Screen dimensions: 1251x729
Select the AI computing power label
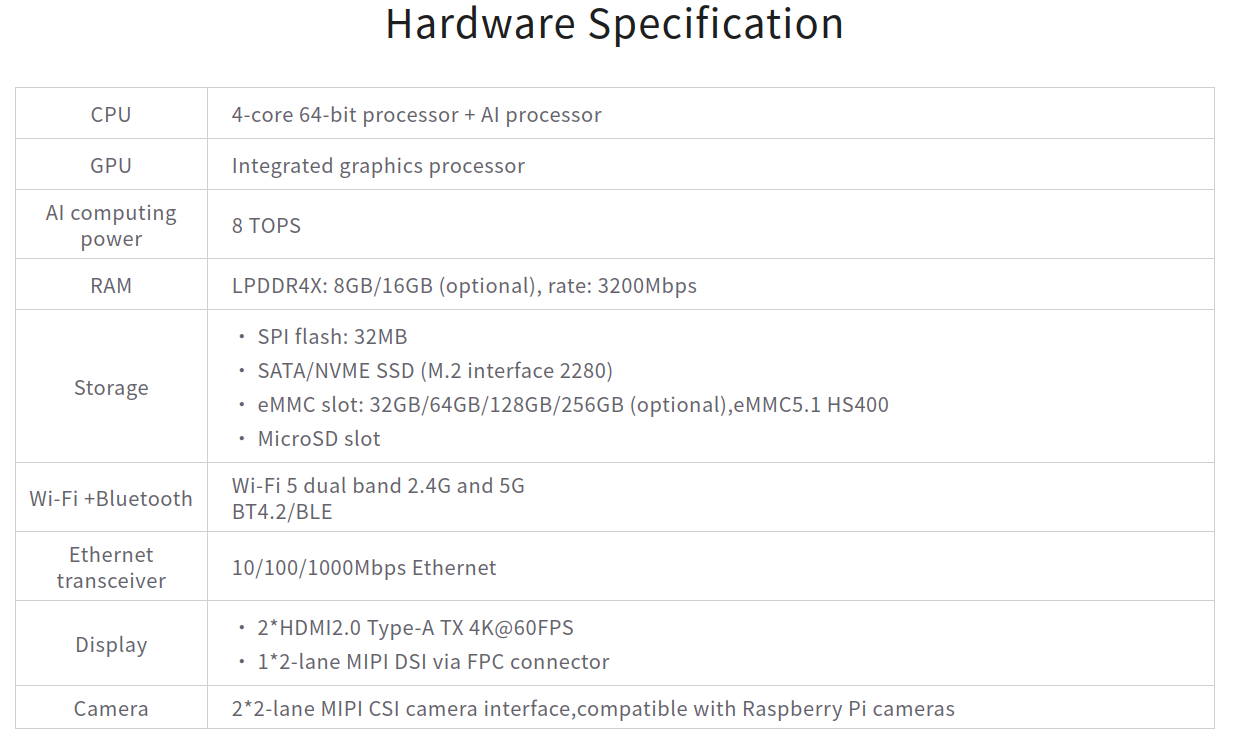pos(111,225)
